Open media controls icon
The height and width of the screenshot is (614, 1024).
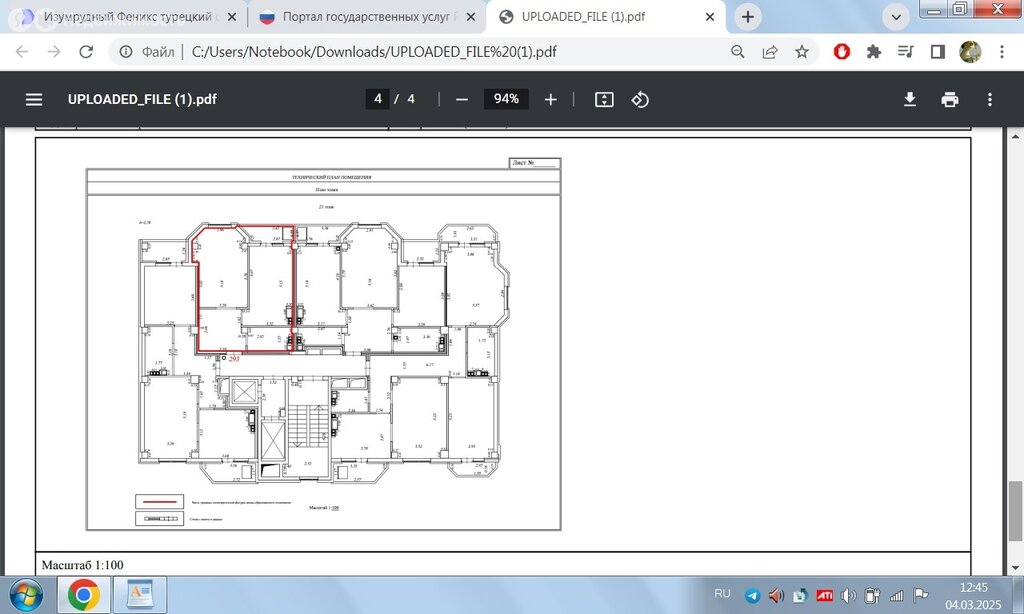(905, 52)
